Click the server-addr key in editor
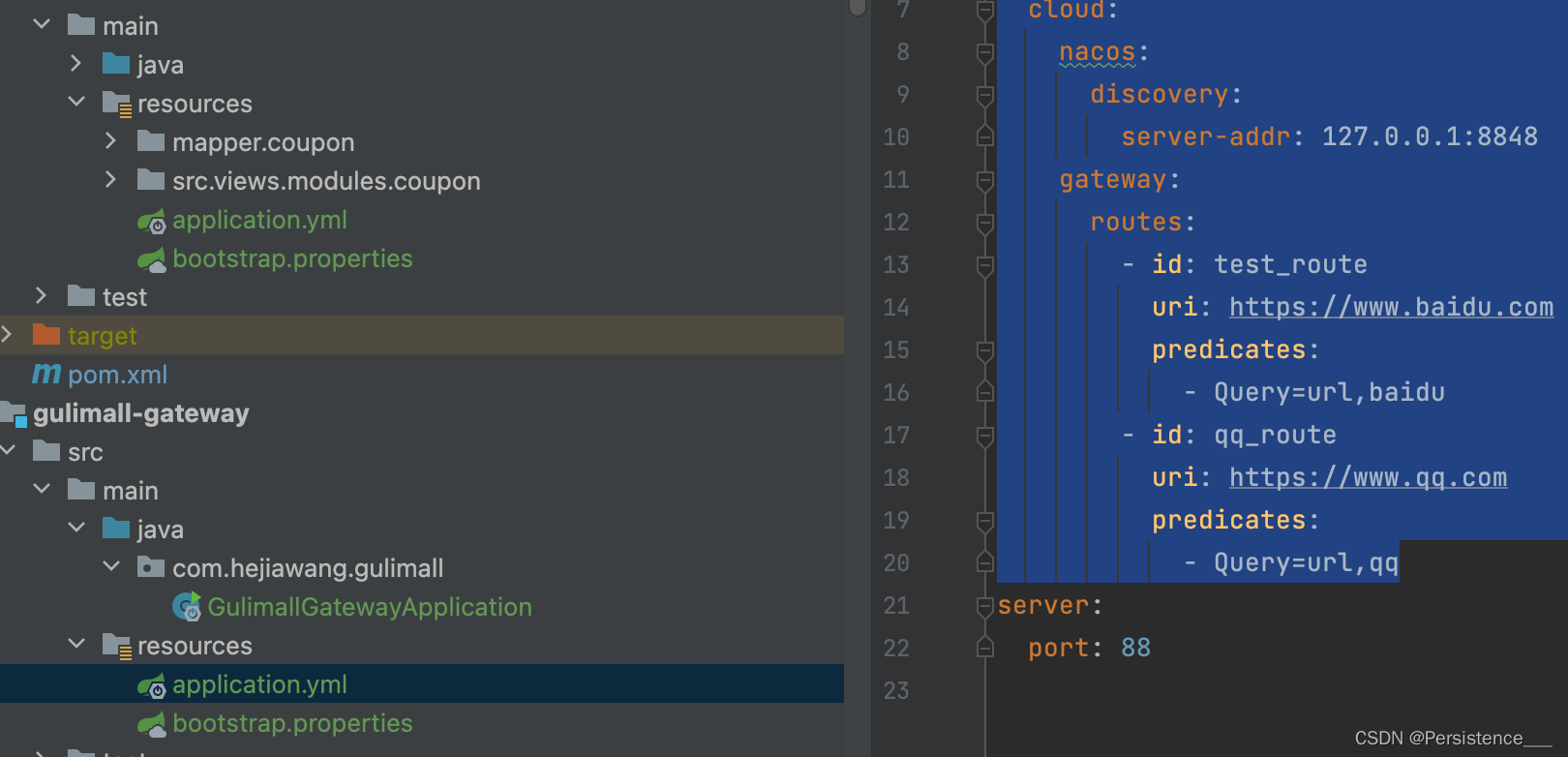The image size is (1568, 757). [x=1206, y=136]
